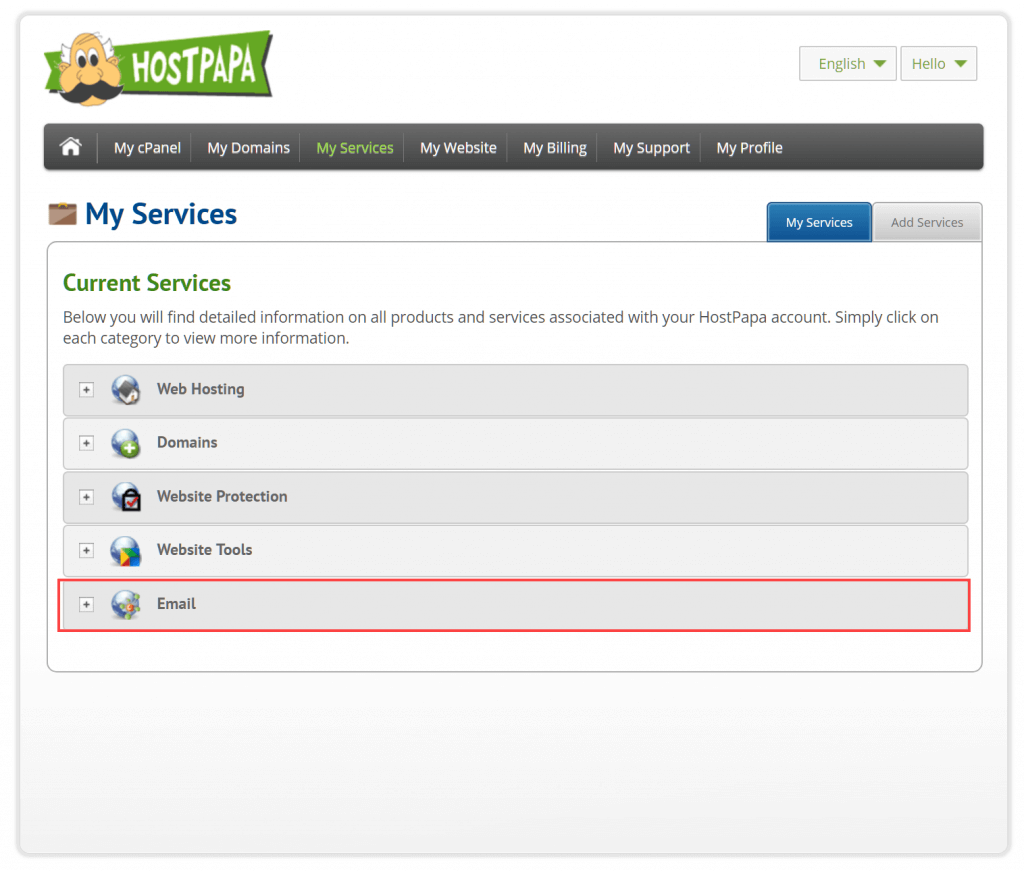Open the English language dropdown
Screen dimensions: 1024x871
pos(847,63)
